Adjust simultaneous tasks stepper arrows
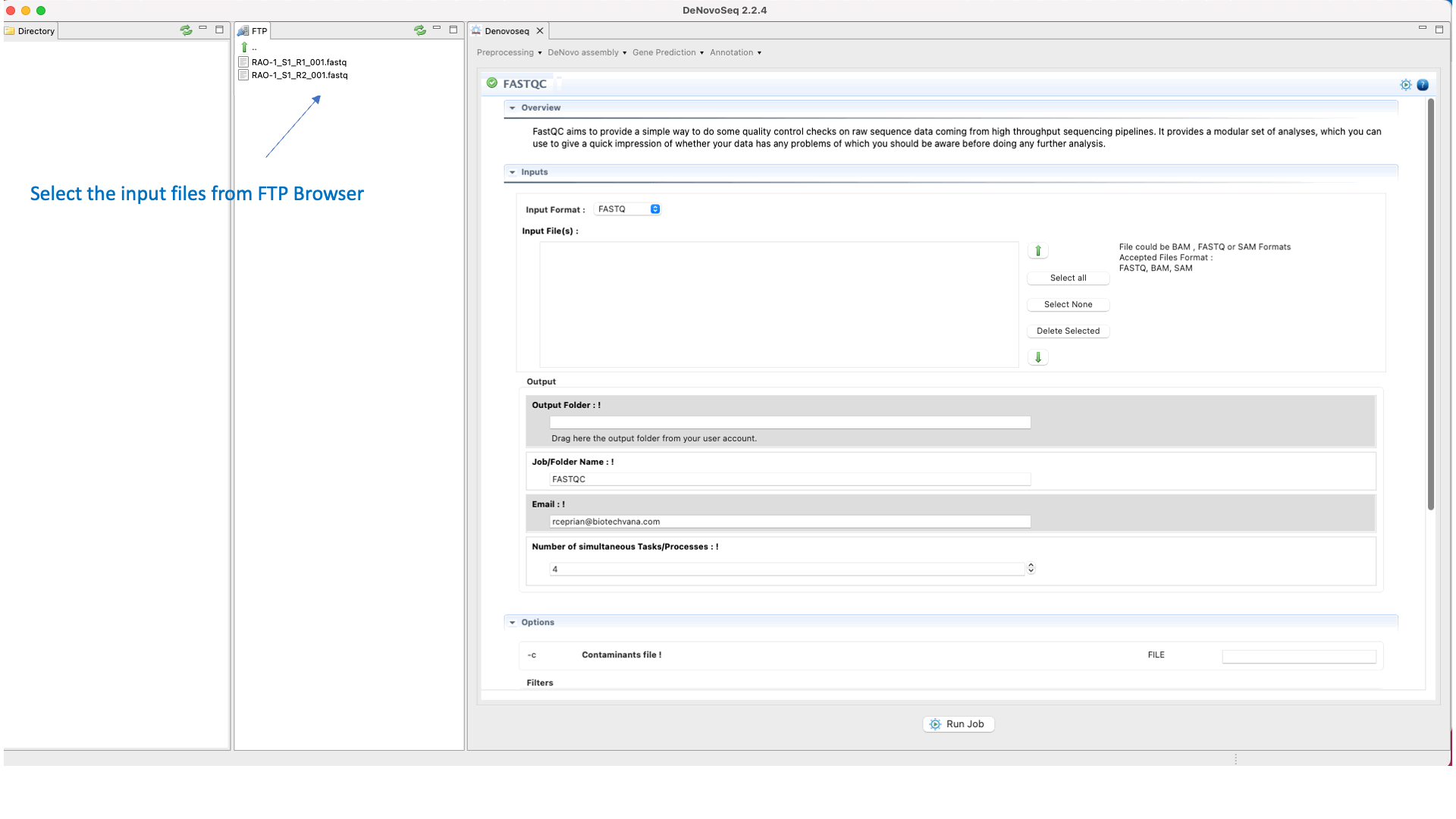This screenshot has height=819, width=1456. tap(1031, 568)
